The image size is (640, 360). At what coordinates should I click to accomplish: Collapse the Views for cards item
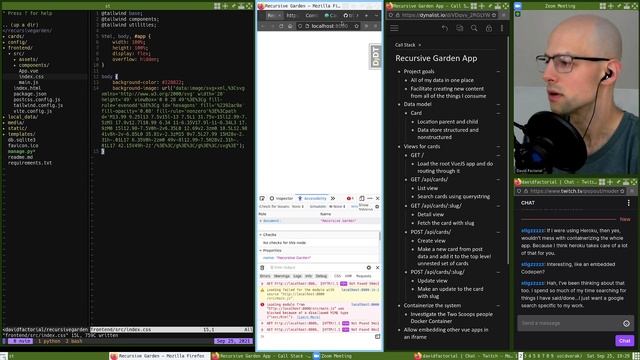498,147
